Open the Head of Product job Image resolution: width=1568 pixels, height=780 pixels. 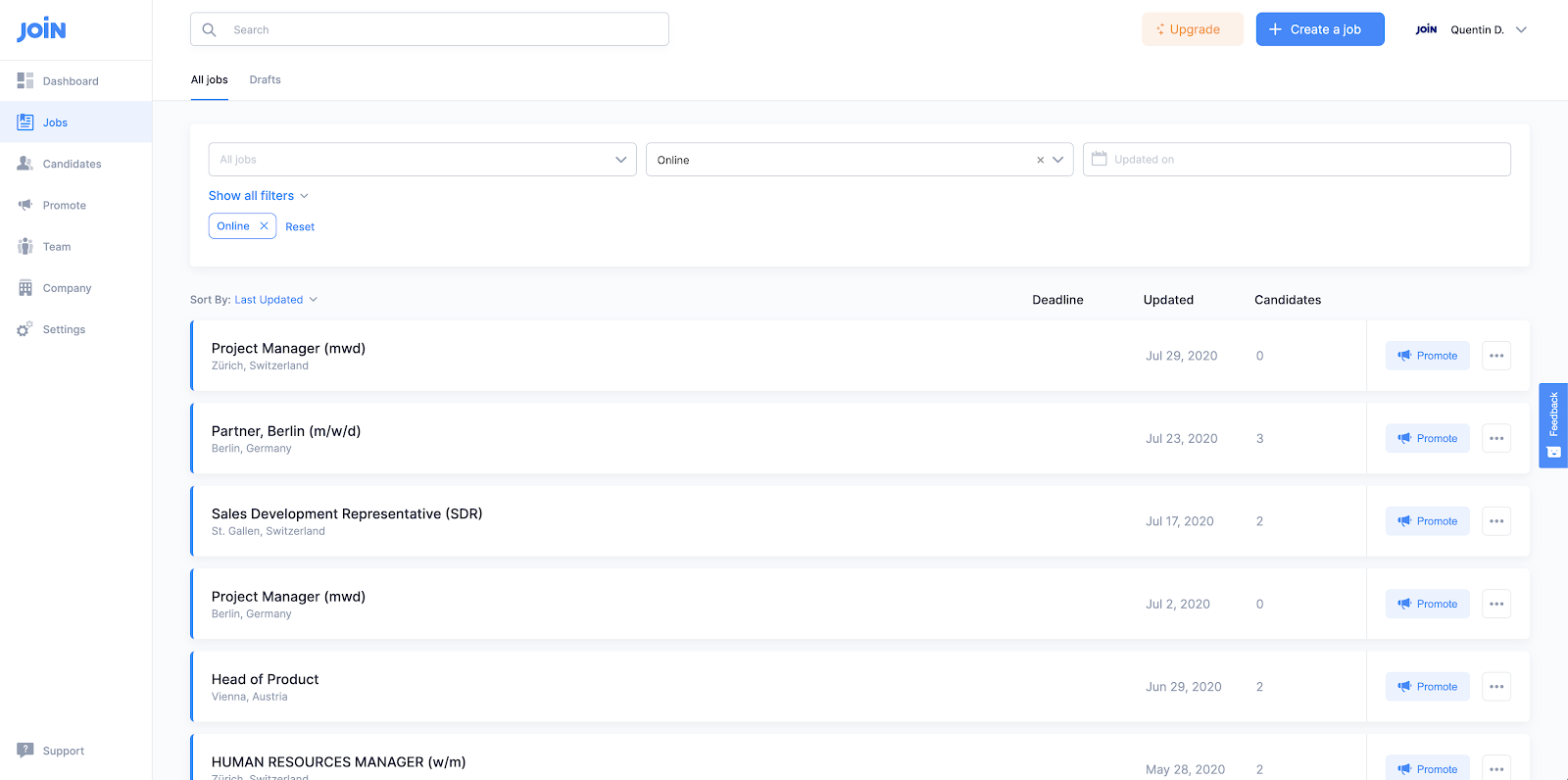pyautogui.click(x=265, y=680)
